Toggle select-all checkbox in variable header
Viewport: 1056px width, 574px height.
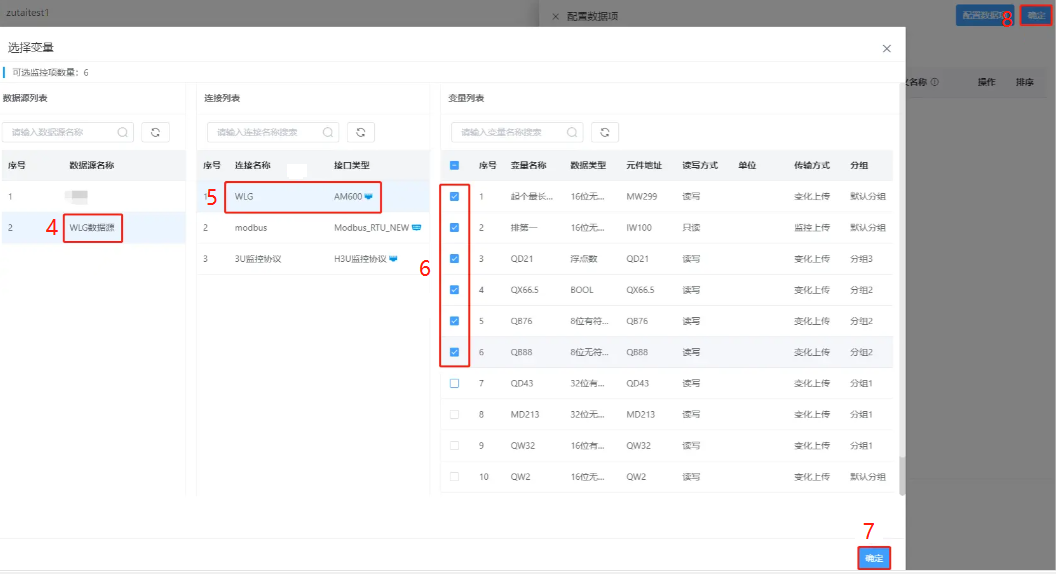point(455,166)
